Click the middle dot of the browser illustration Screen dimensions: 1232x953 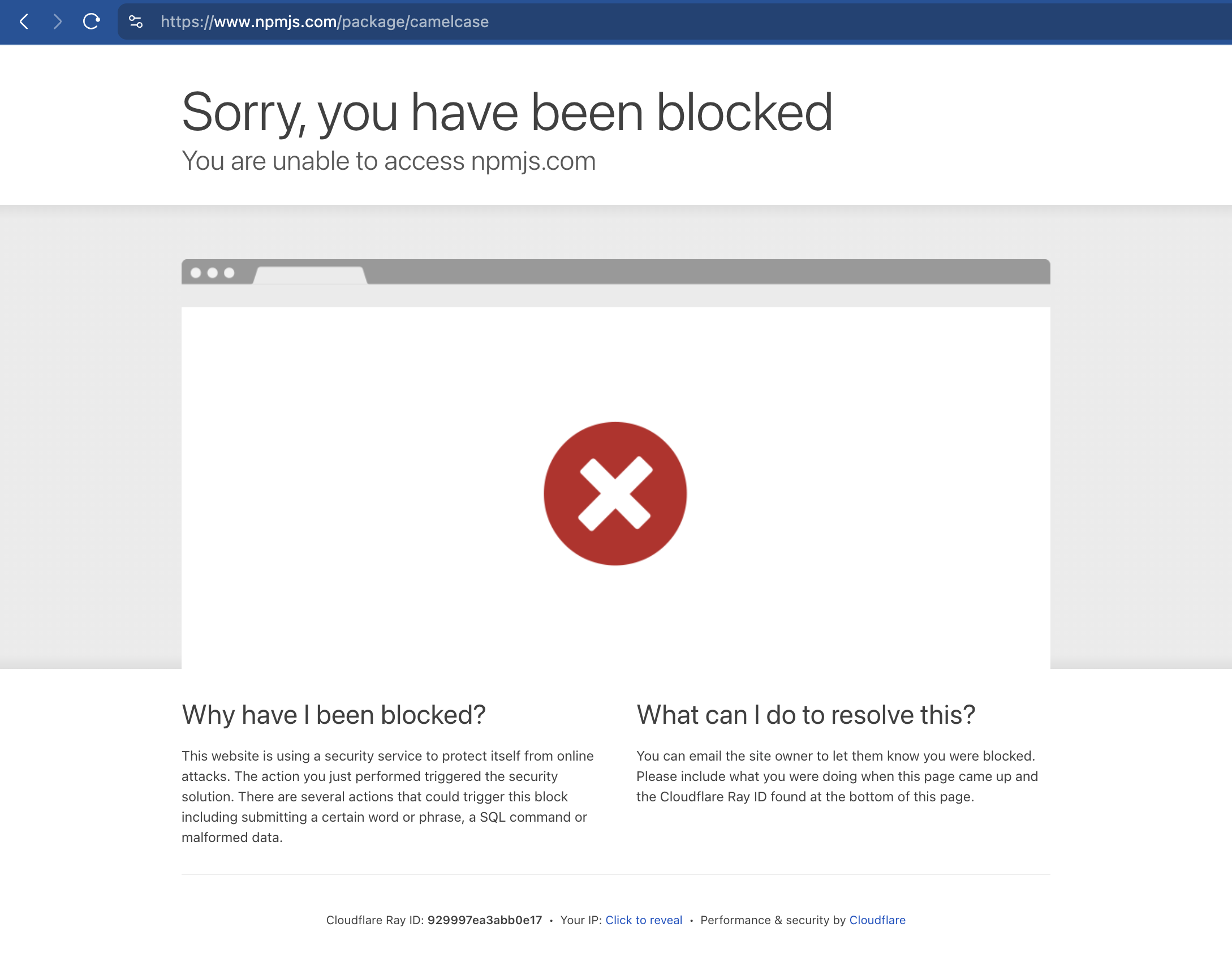213,274
